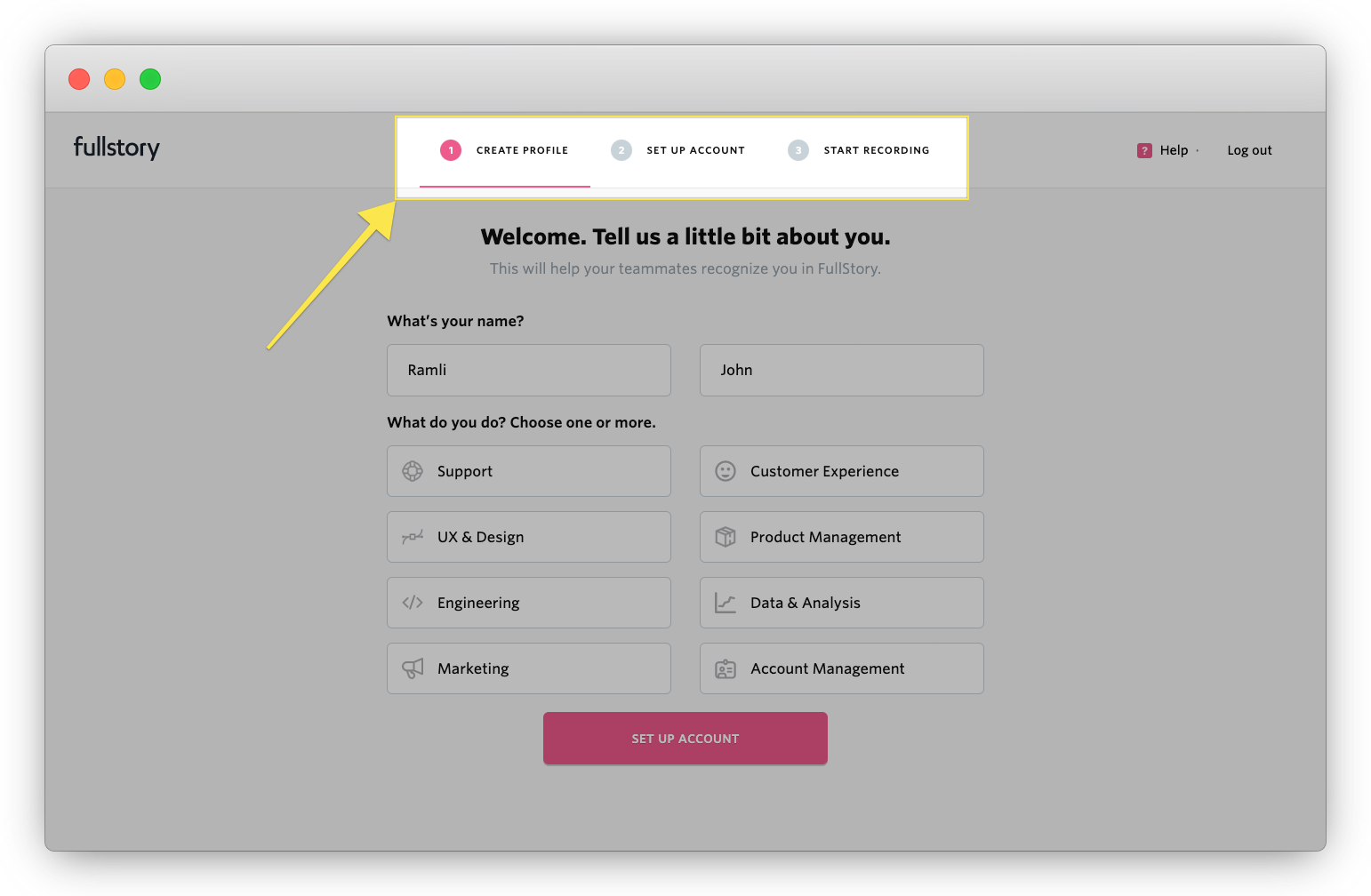Click the megaphone Marketing icon
The image size is (1371, 896).
click(x=413, y=668)
